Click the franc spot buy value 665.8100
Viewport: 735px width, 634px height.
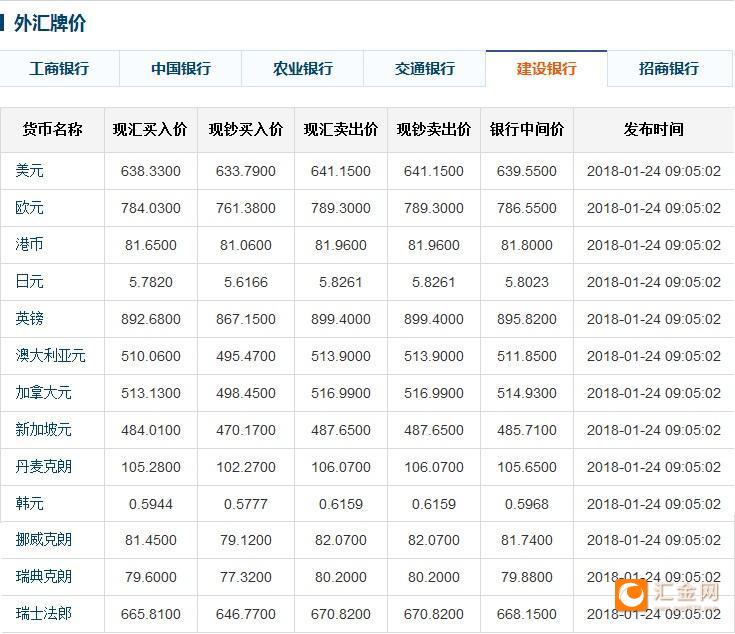pyautogui.click(x=150, y=614)
